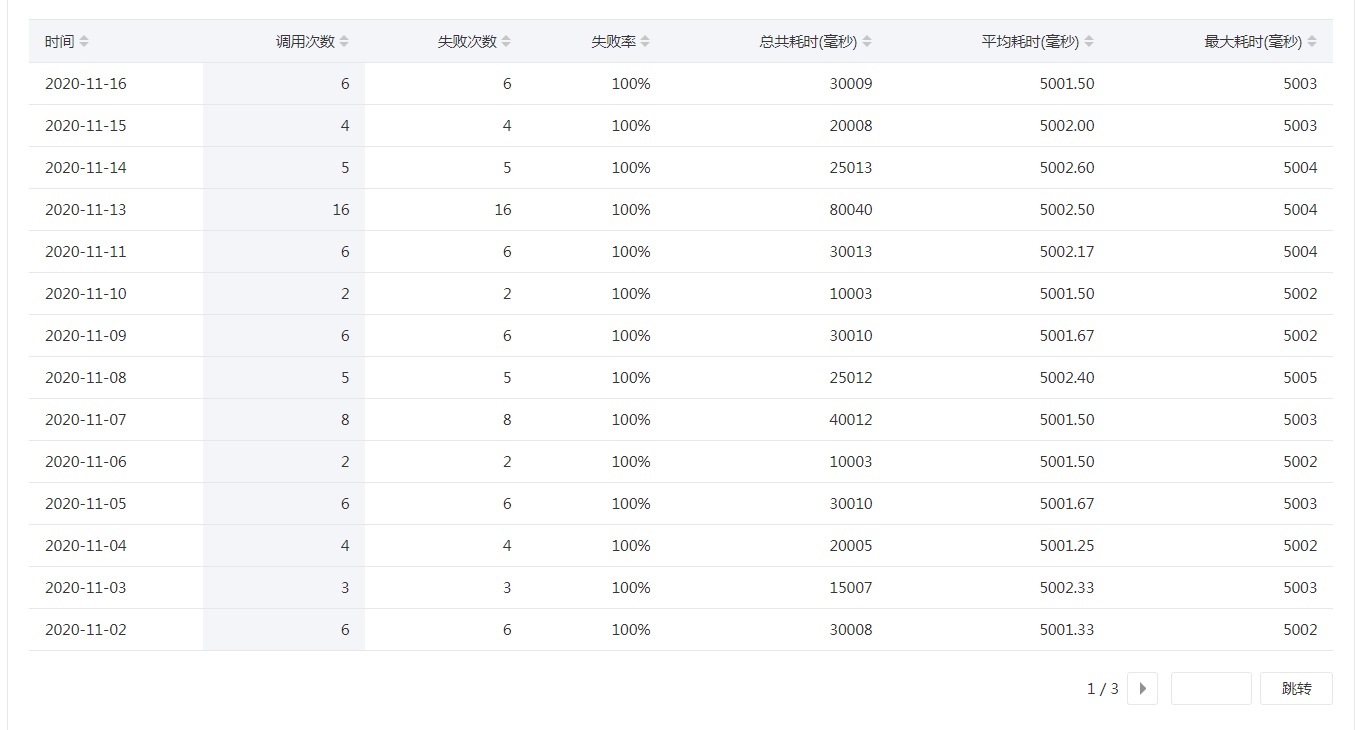
Task: Click total time value 20008
Action: point(851,126)
